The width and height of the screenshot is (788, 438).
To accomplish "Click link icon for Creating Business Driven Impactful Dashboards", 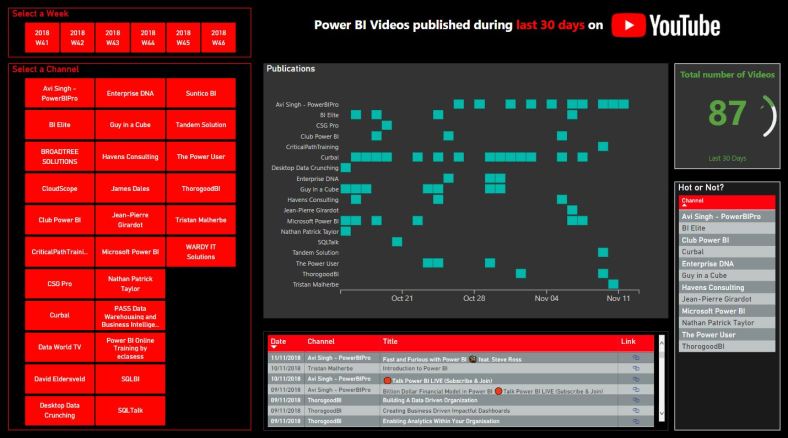I will point(634,411).
